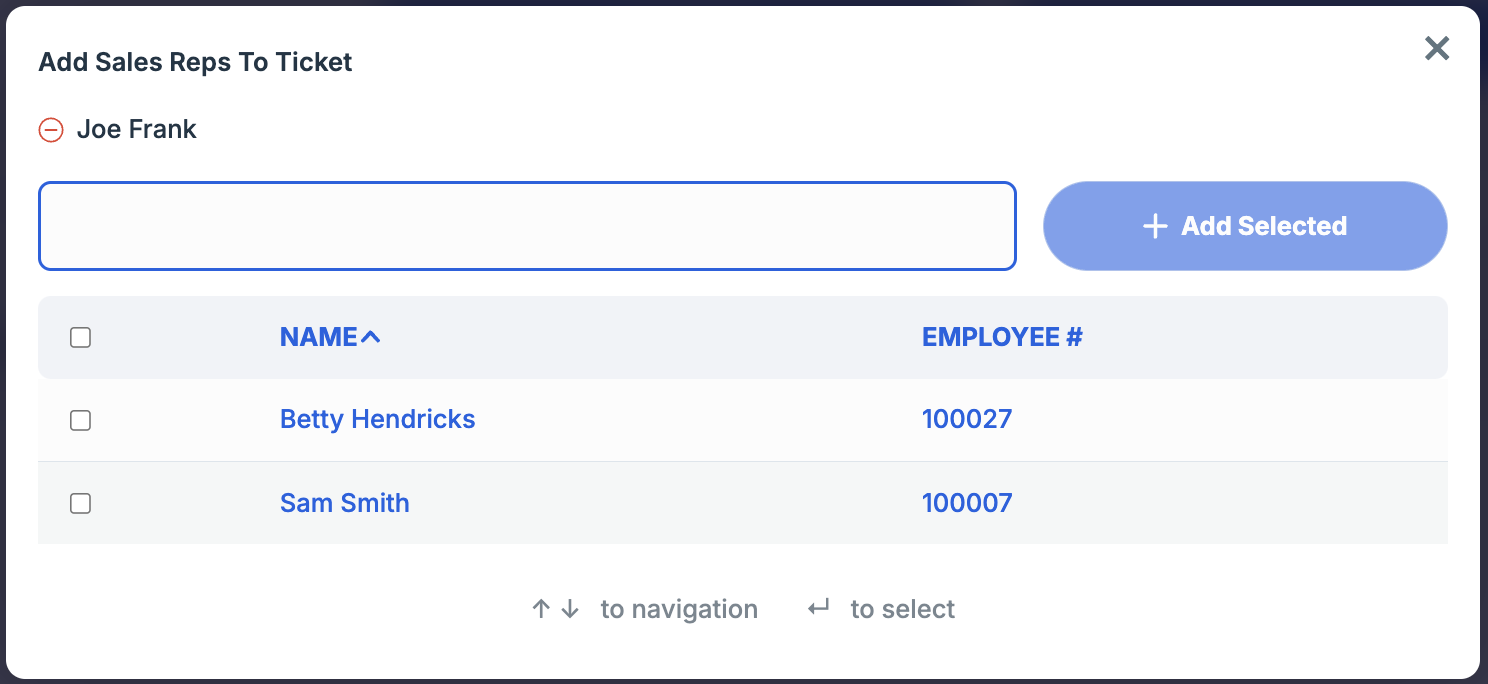Click the "to select" hint text
Screen dimensions: 1488x684
[903, 610]
